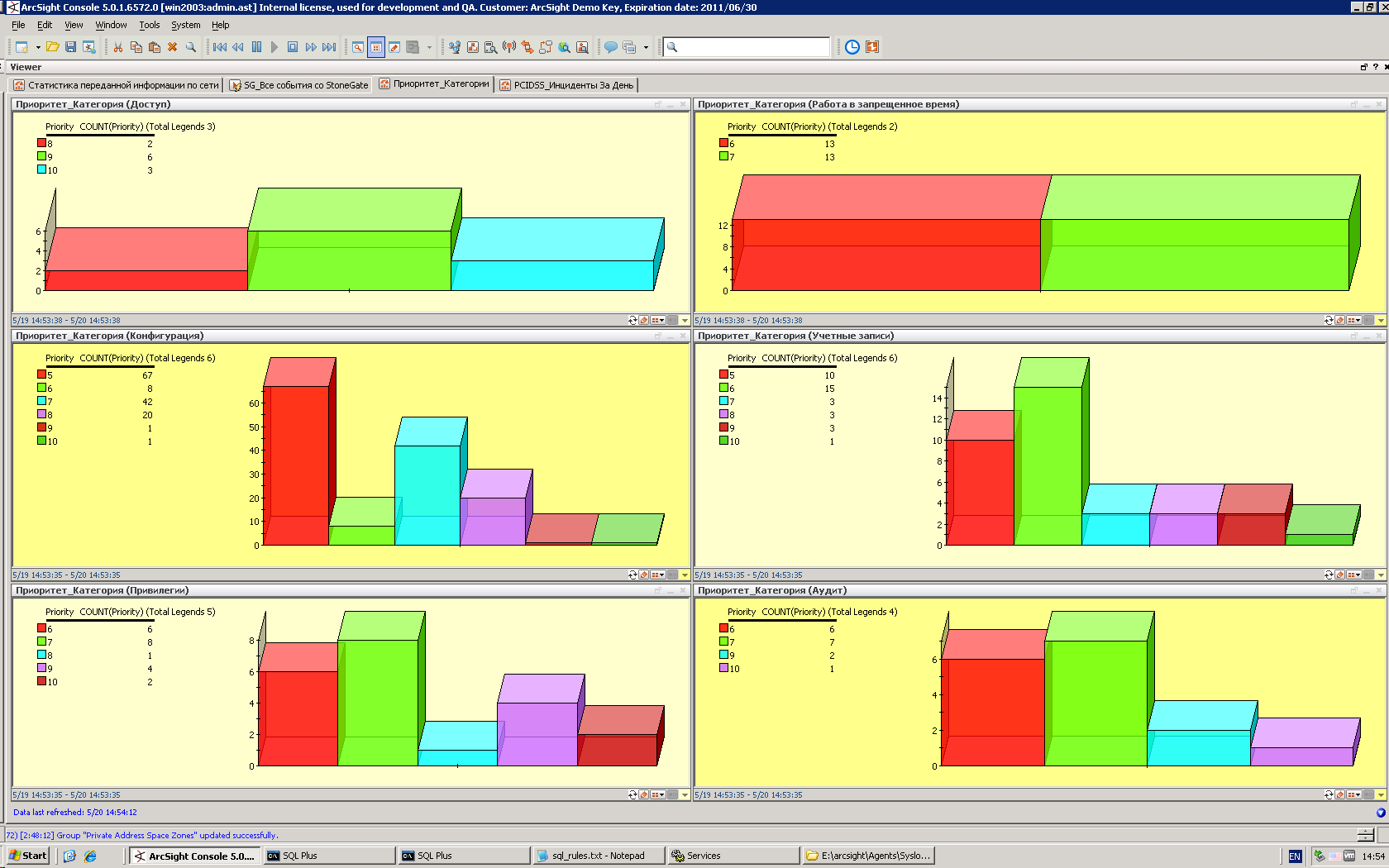Viewport: 1389px width, 868px height.
Task: Expand yellow dropdown arrow under Конфигурация chart
Action: click(x=685, y=575)
